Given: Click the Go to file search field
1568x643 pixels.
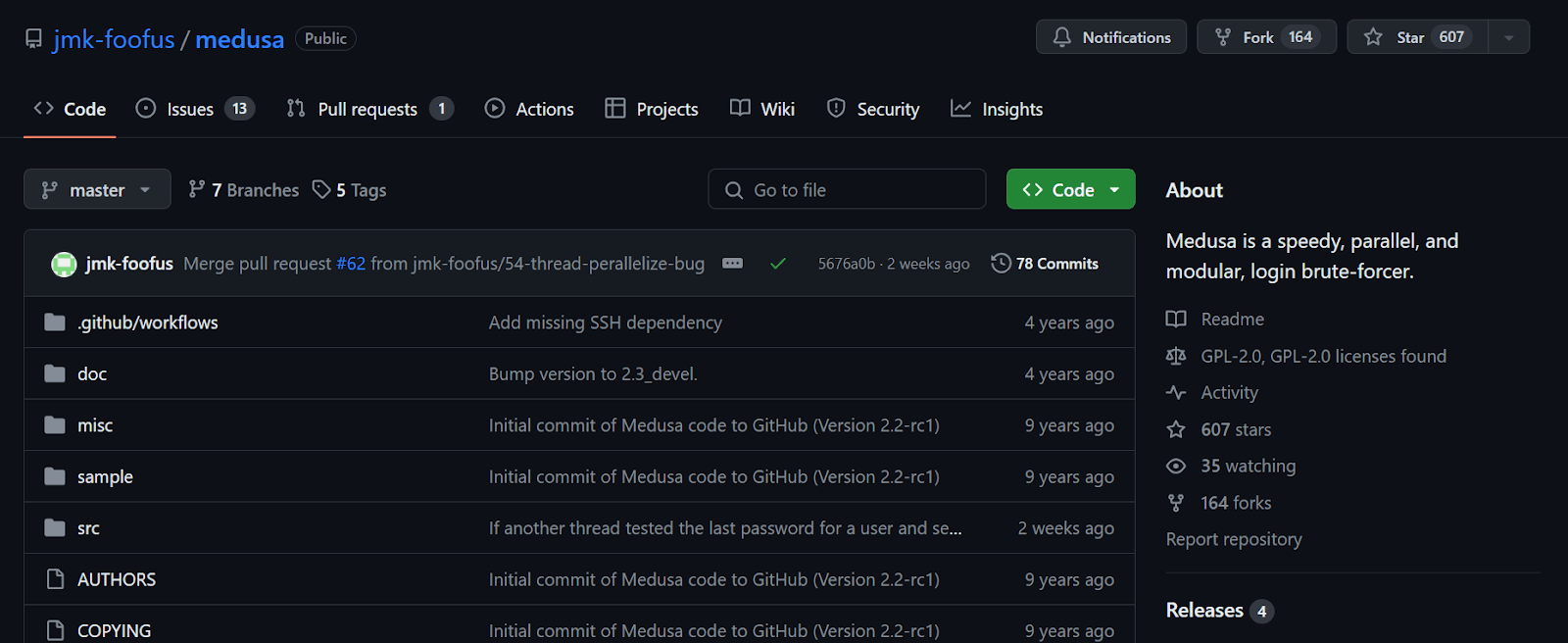Looking at the screenshot, I should (847, 189).
